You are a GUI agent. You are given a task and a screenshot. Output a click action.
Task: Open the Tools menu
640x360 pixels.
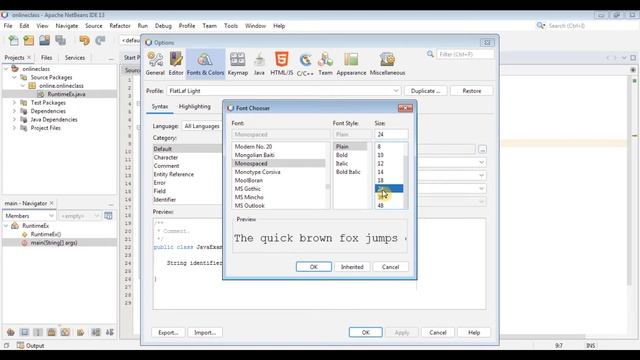[231, 26]
